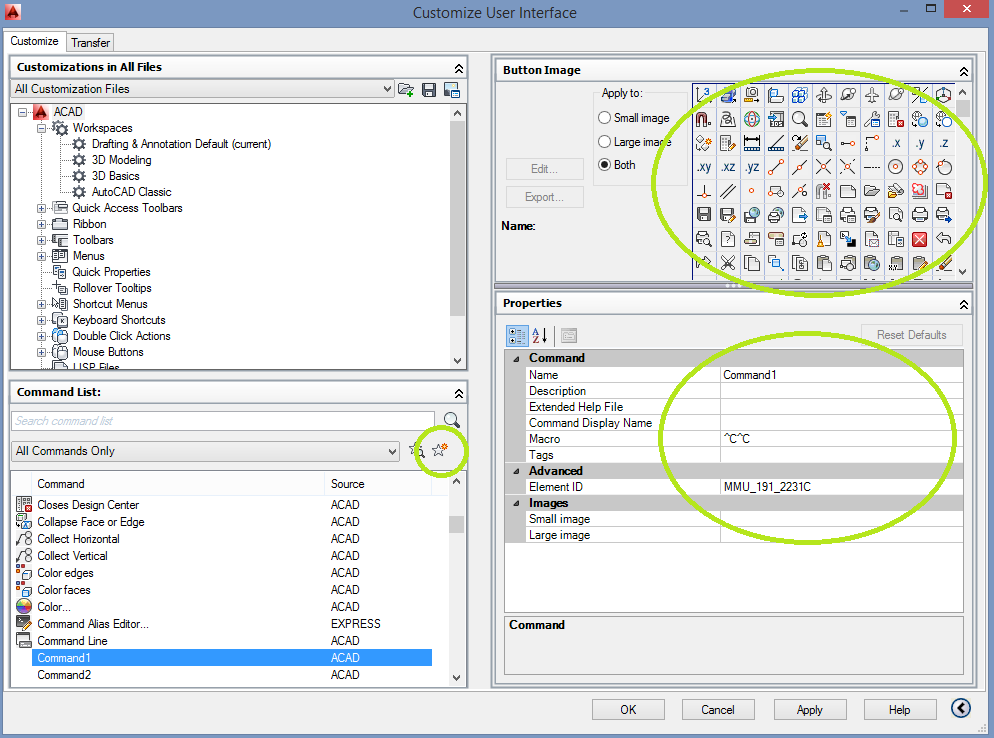Sort properties alphabetically with the A-Z icon
Viewport: 994px width, 738px height.
(x=539, y=335)
